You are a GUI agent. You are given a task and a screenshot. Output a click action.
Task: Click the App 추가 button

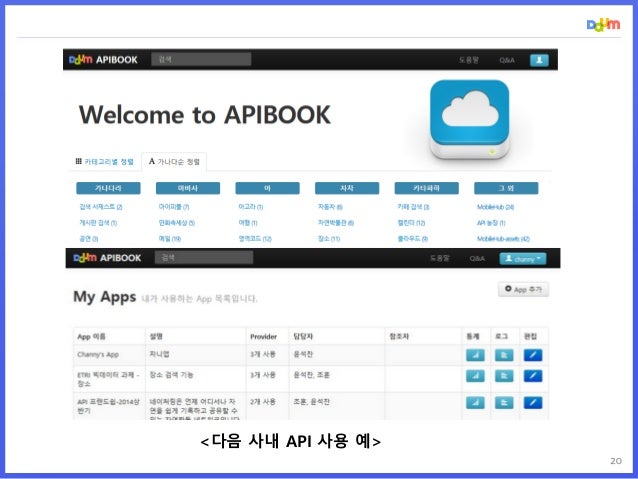pyautogui.click(x=523, y=289)
